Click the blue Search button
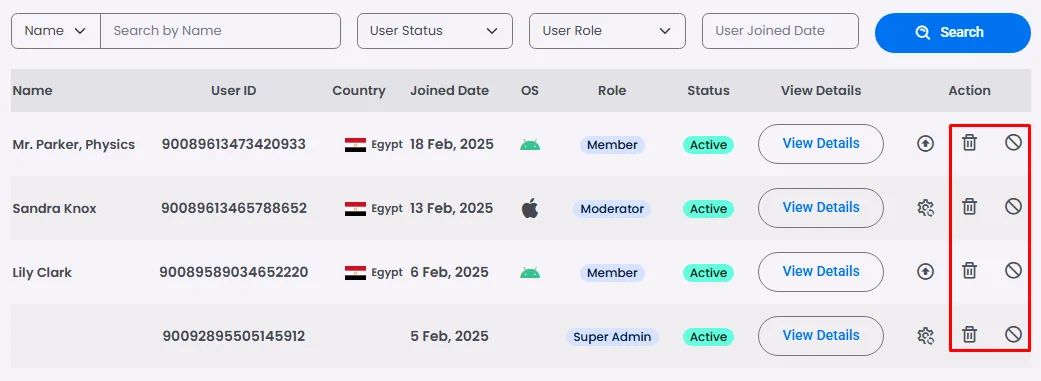Image resolution: width=1041 pixels, height=381 pixels. [953, 33]
